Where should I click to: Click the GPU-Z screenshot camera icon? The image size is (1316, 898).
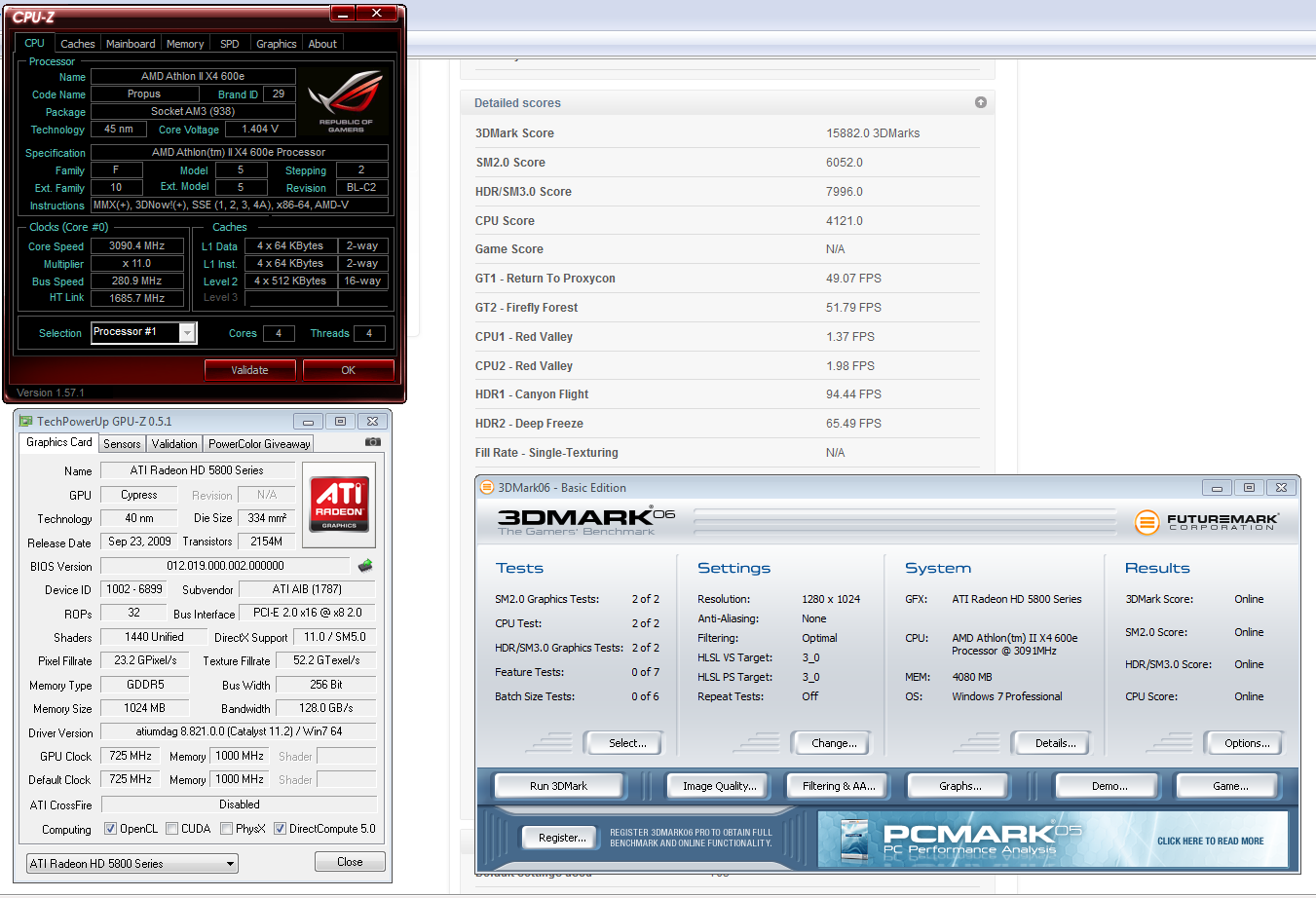click(x=372, y=442)
